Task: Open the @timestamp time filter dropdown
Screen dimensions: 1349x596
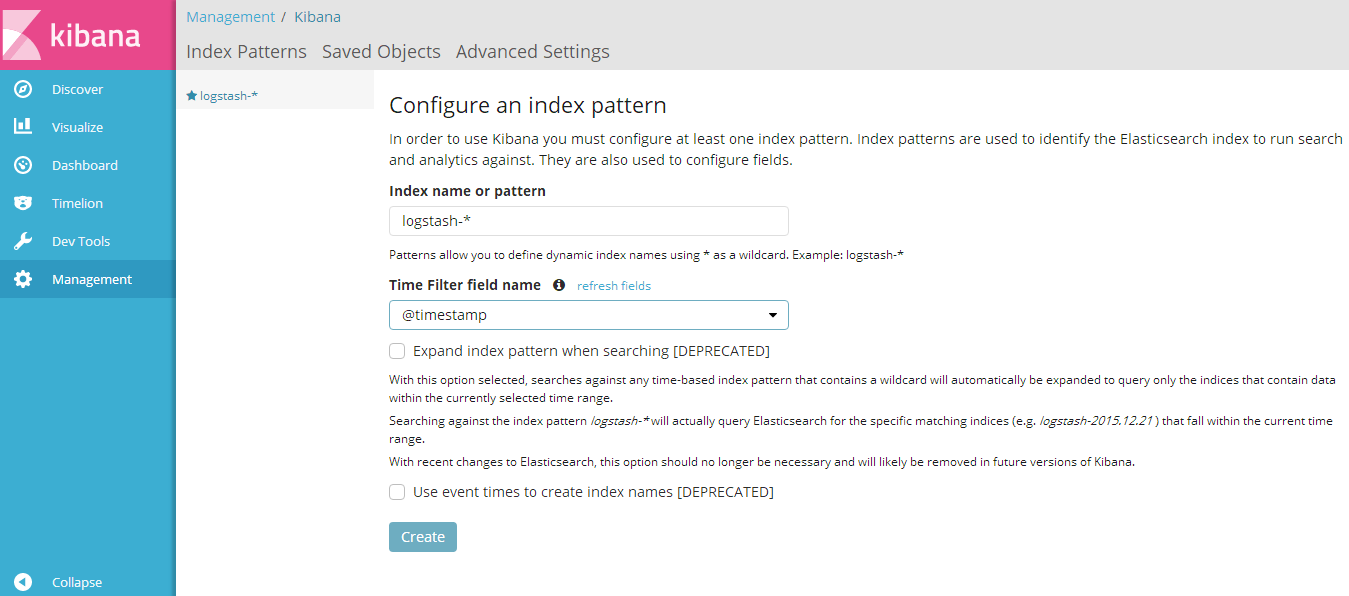Action: coord(588,315)
